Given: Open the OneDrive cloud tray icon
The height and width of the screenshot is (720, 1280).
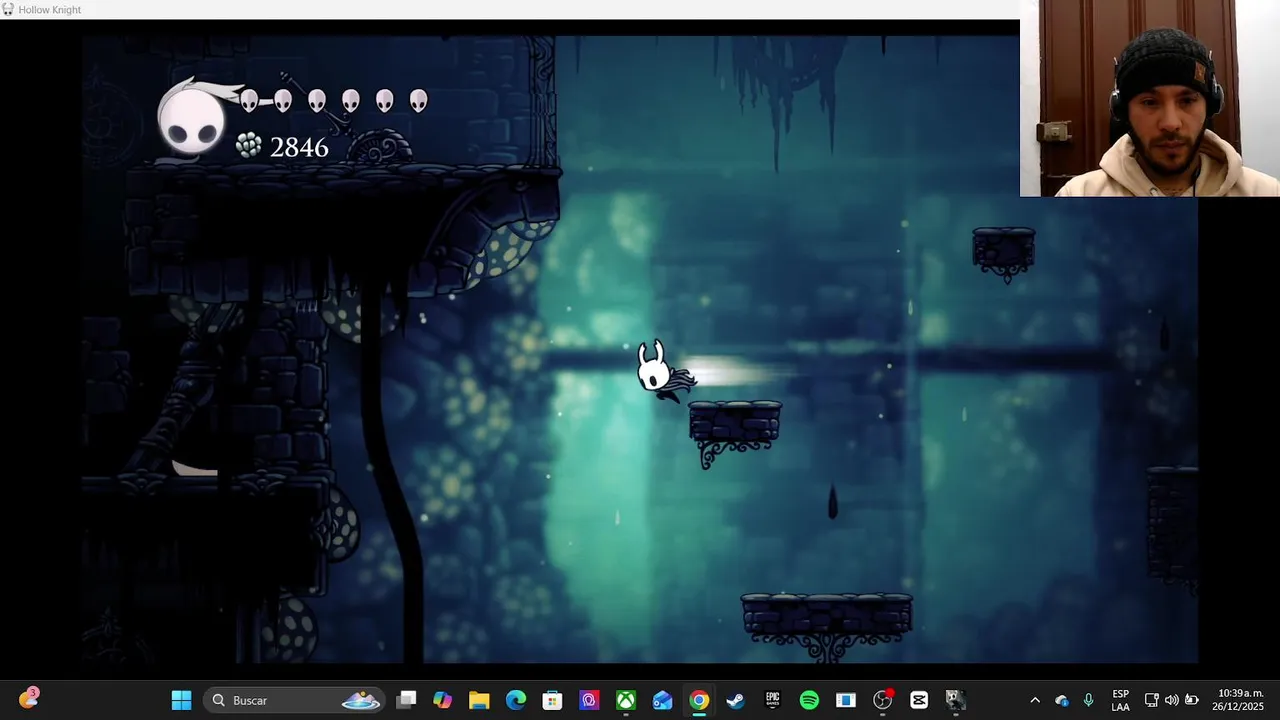Looking at the screenshot, I should pos(1062,700).
